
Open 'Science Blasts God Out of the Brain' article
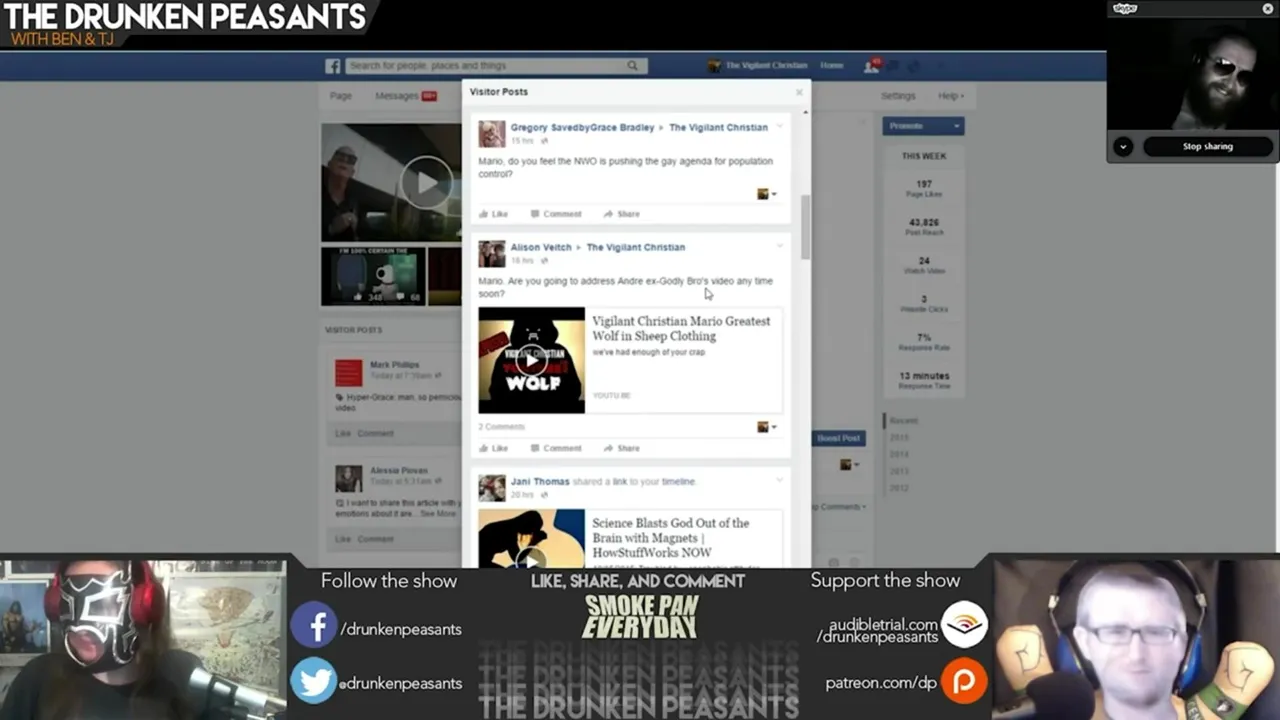tap(670, 537)
